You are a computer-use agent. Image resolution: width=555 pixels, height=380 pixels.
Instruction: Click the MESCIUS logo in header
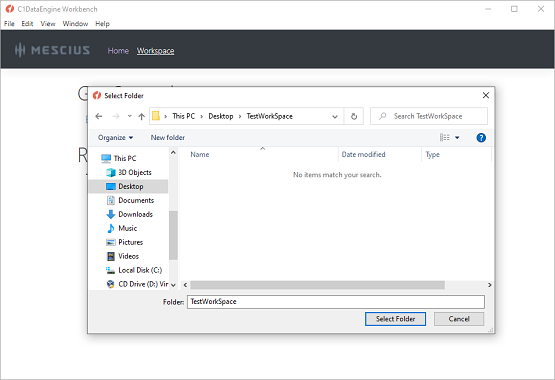click(52, 50)
